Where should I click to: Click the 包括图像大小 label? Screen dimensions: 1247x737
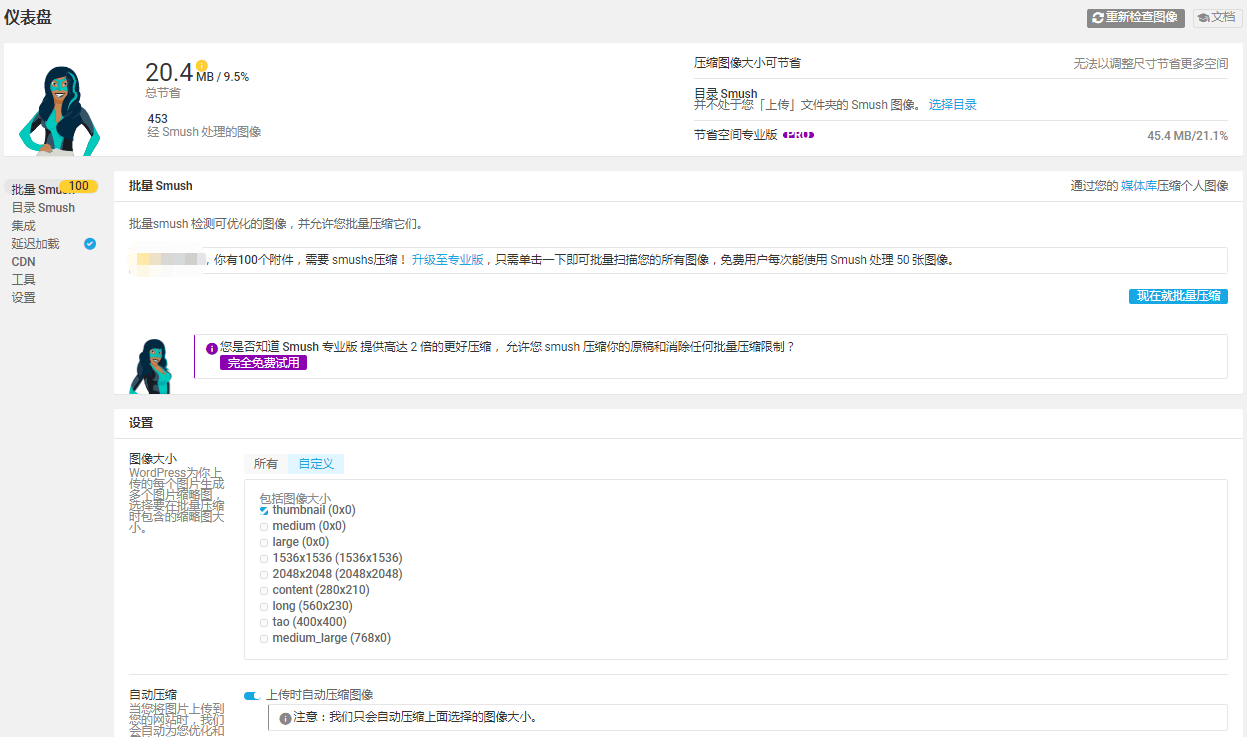tap(295, 498)
